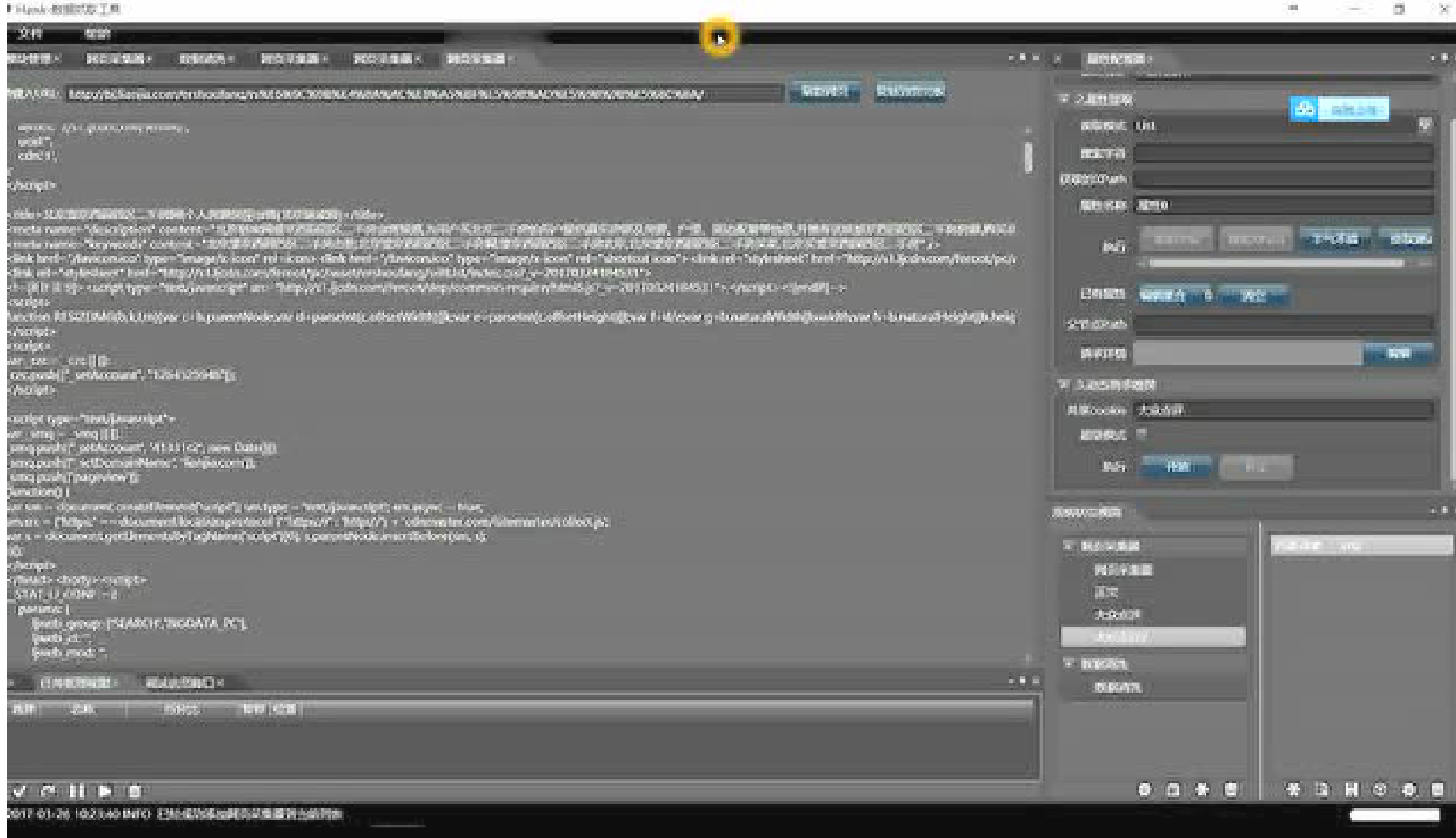Click the 搜索字符 input field
1456x838 pixels.
click(x=1283, y=154)
